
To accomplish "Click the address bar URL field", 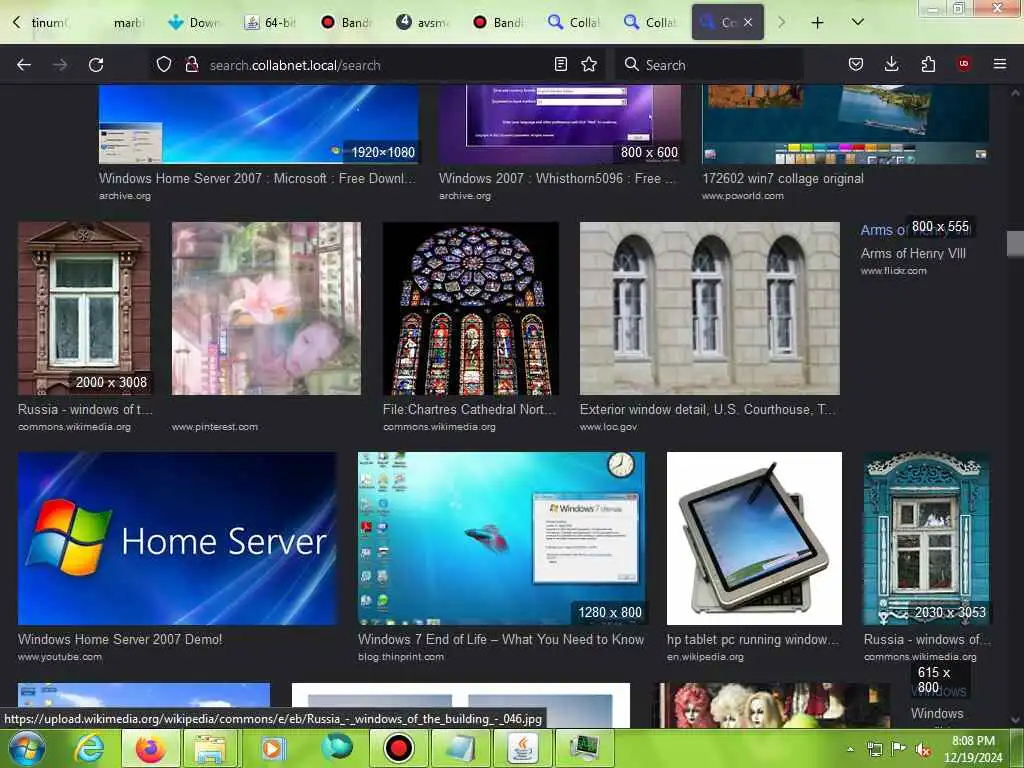I will pyautogui.click(x=376, y=65).
